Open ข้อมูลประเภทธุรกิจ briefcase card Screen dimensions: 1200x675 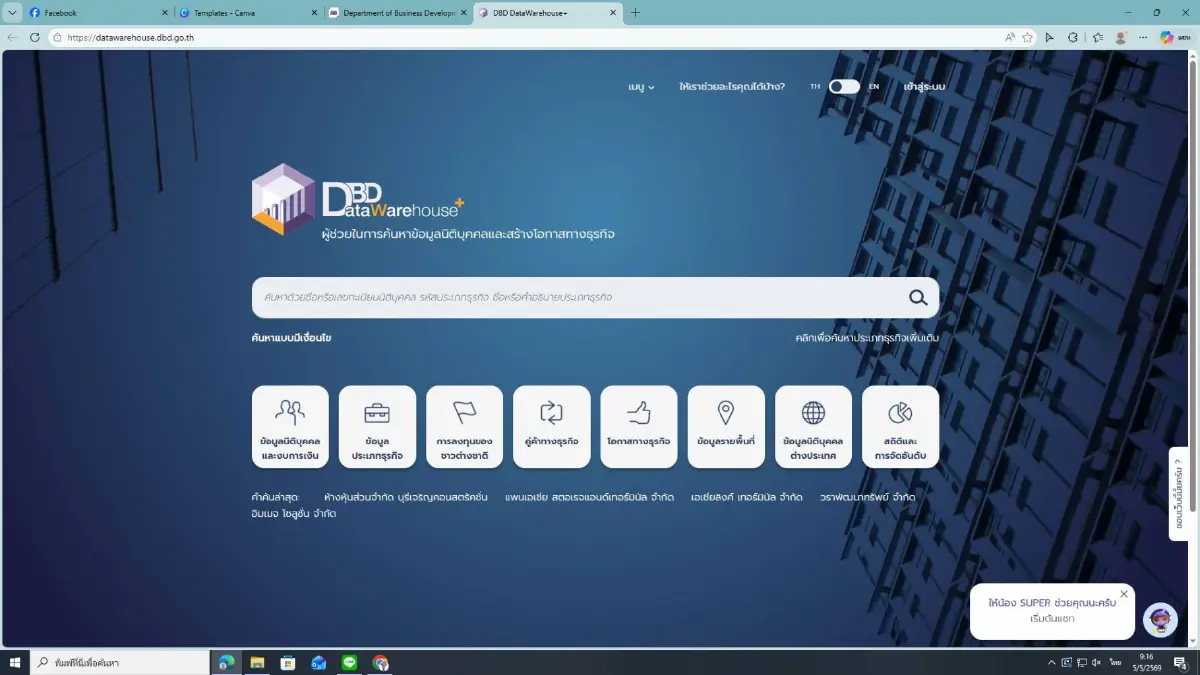377,427
